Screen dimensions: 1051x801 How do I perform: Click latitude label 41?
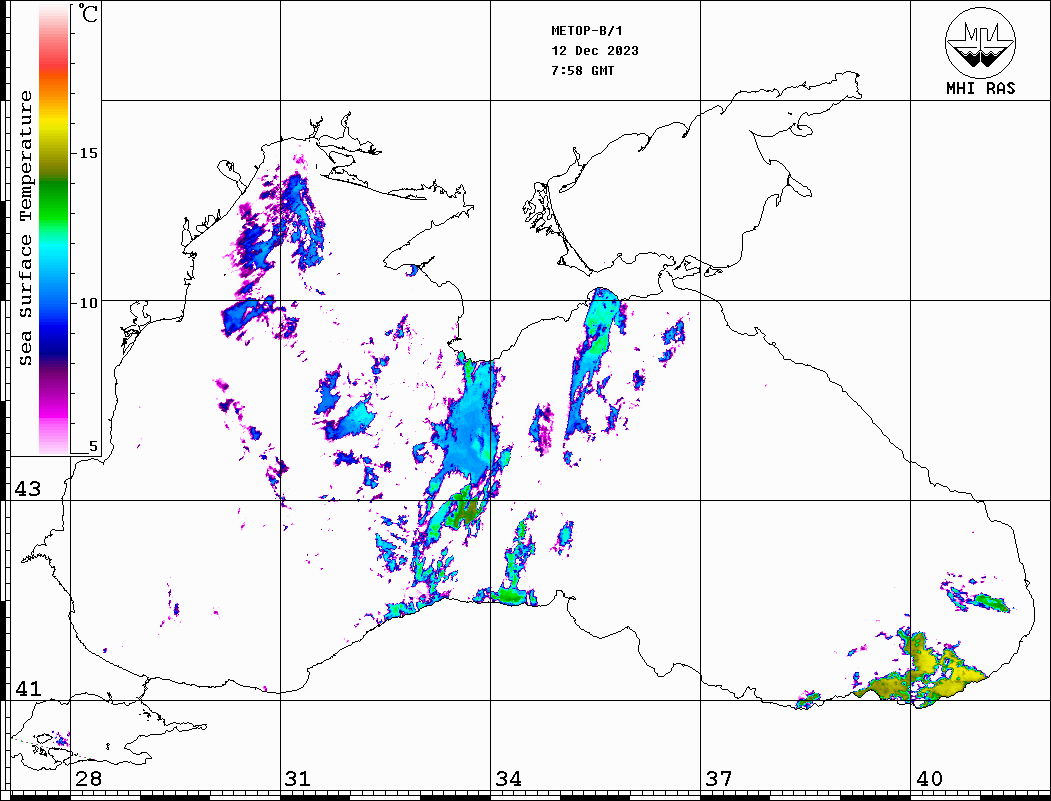point(27,689)
